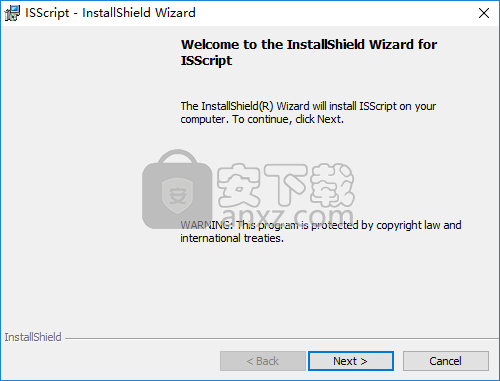This screenshot has width=500, height=381.
Task: Click the installer icon in the title bar
Action: point(12,13)
